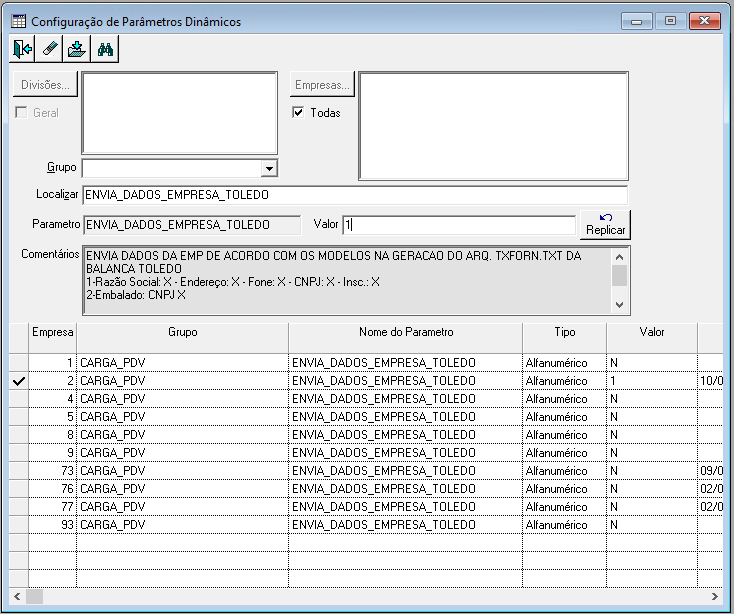Click the Grupo column header

pos(183,337)
